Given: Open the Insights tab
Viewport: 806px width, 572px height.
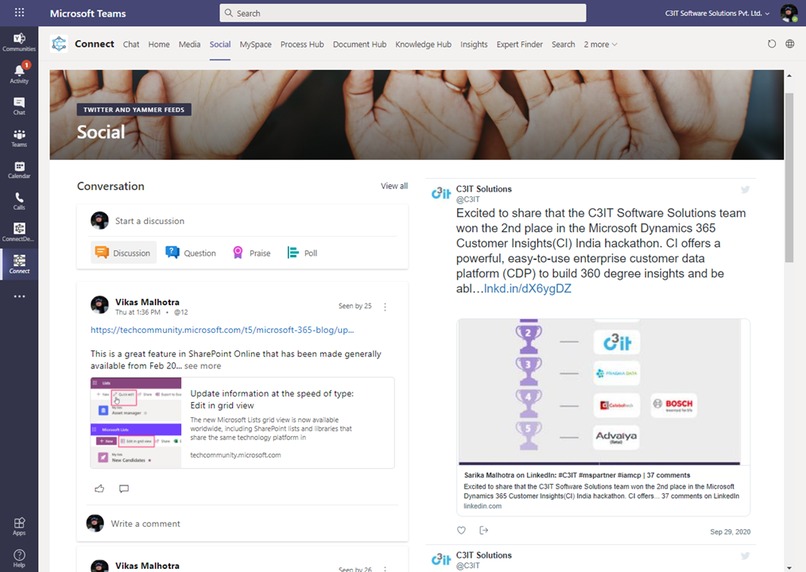Looking at the screenshot, I should (x=474, y=44).
